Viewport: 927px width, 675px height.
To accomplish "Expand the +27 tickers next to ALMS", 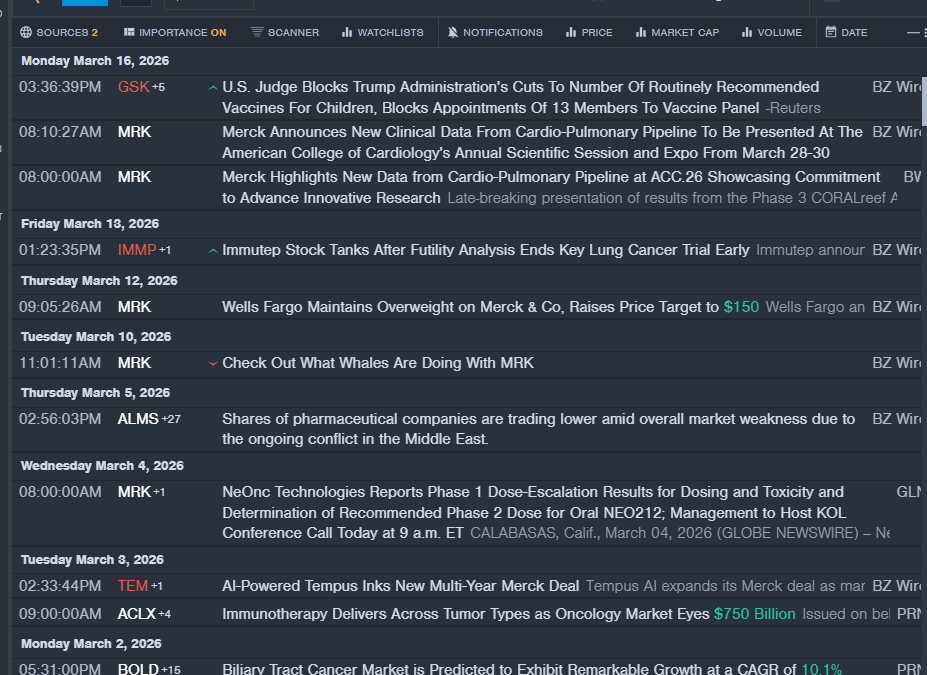I will click(171, 419).
